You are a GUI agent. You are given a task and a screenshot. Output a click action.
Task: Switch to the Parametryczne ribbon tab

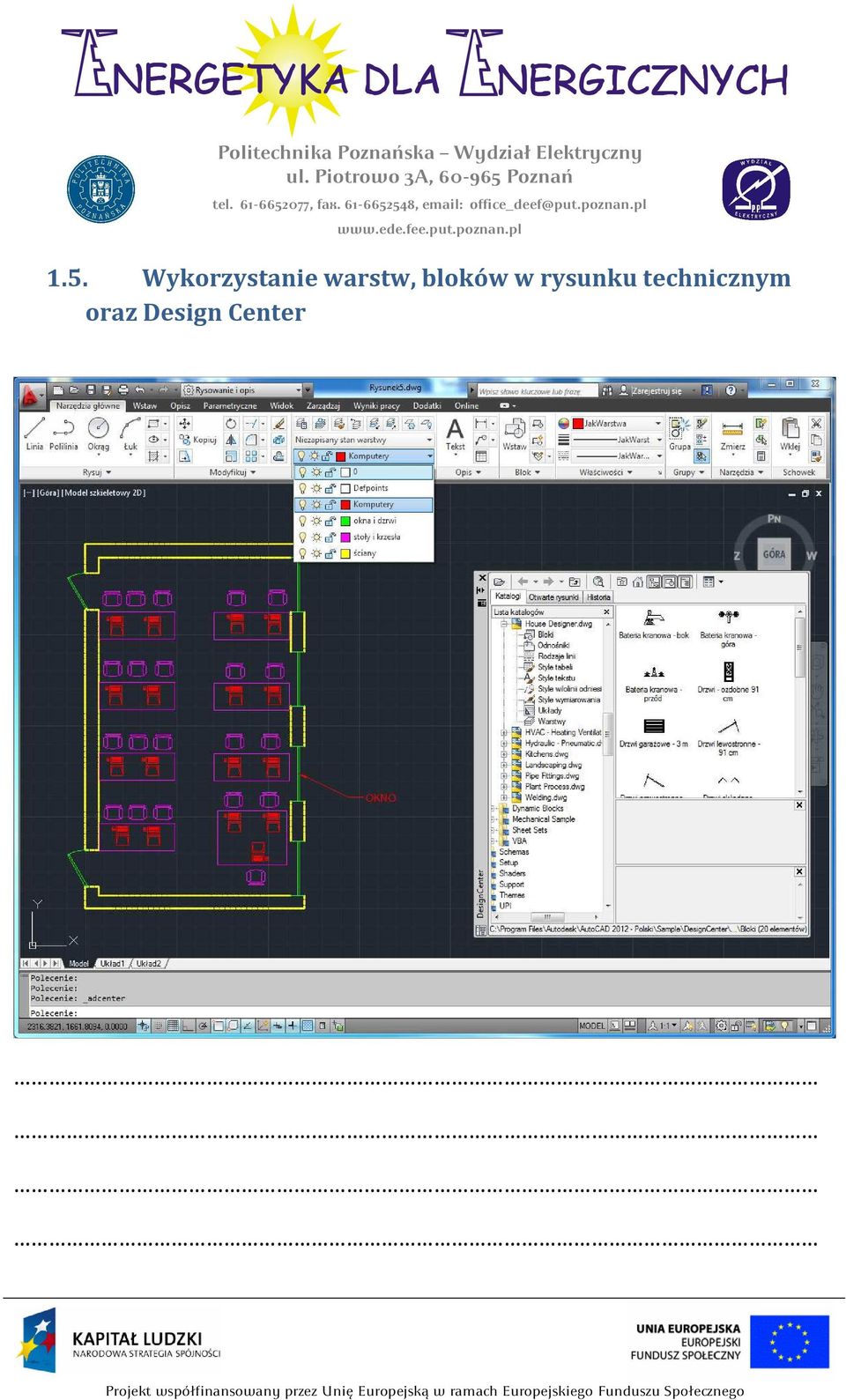230,406
